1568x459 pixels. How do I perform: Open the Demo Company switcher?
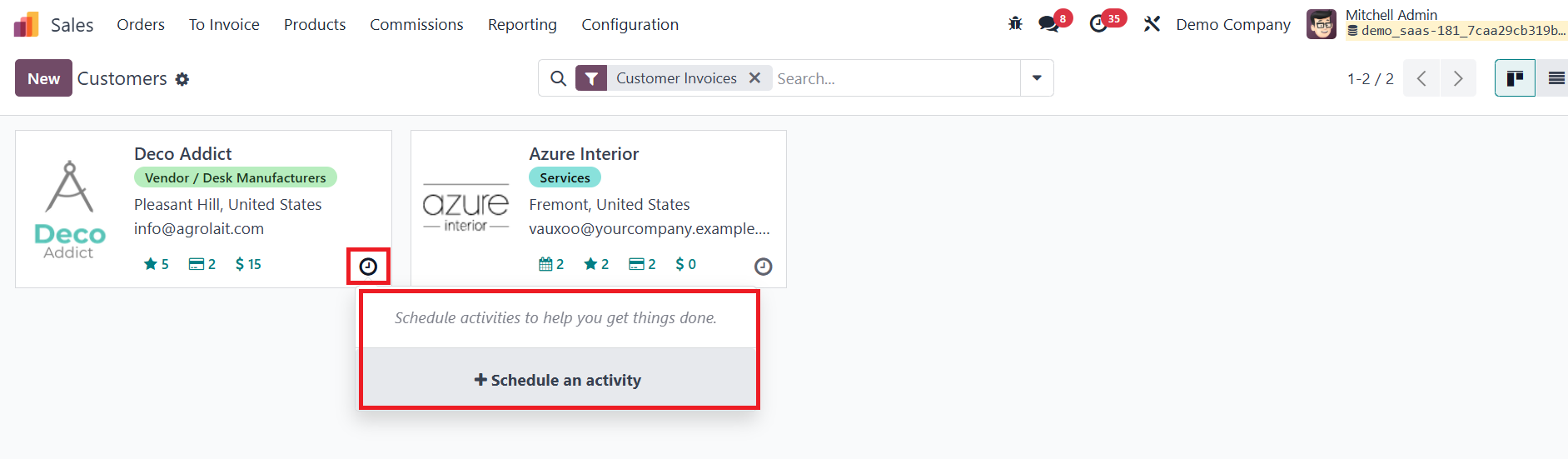(x=1232, y=25)
